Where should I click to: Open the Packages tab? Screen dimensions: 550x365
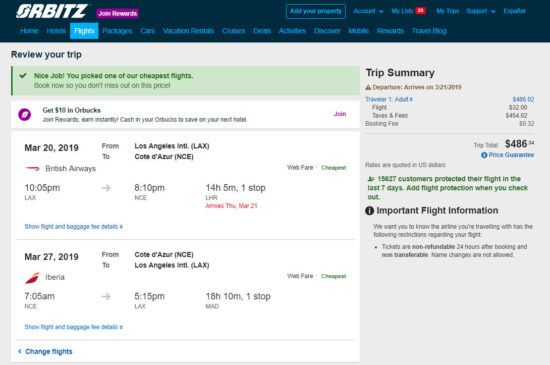point(117,31)
